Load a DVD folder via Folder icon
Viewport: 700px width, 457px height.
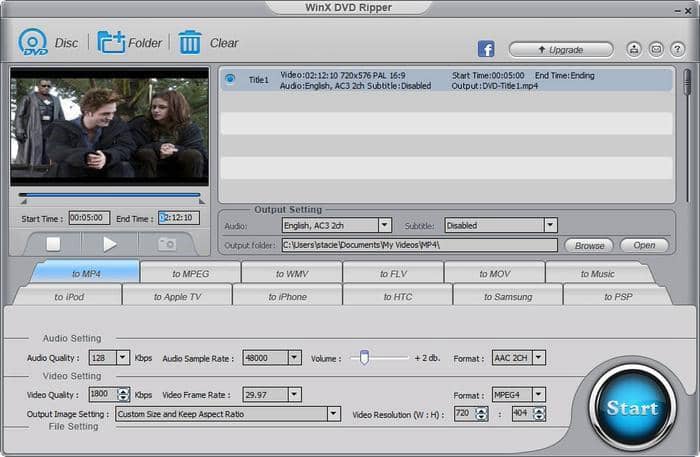[111, 42]
